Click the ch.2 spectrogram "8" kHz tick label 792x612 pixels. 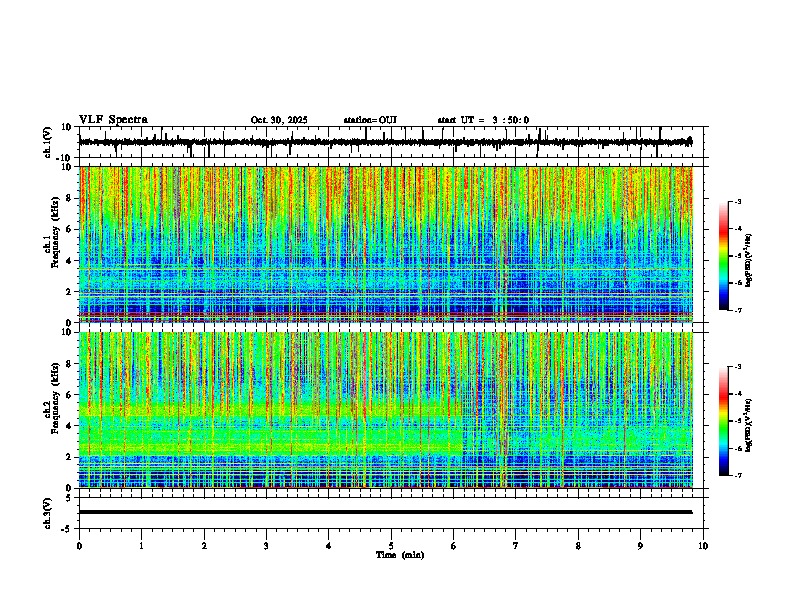pyautogui.click(x=70, y=364)
